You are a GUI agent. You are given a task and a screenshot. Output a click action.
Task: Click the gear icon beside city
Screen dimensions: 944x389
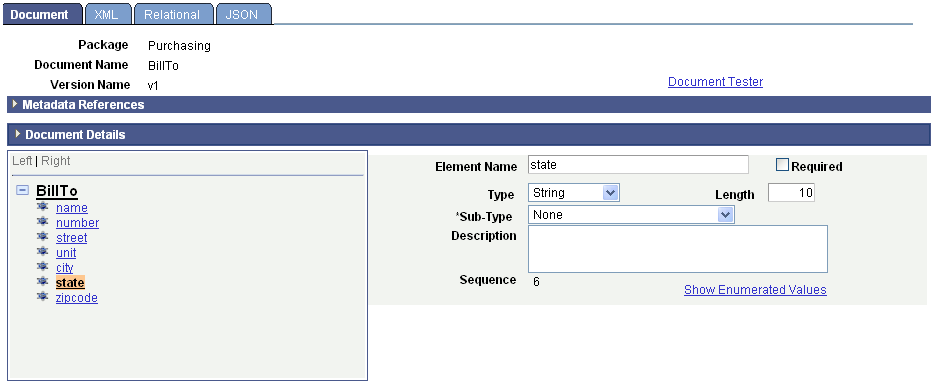point(42,267)
